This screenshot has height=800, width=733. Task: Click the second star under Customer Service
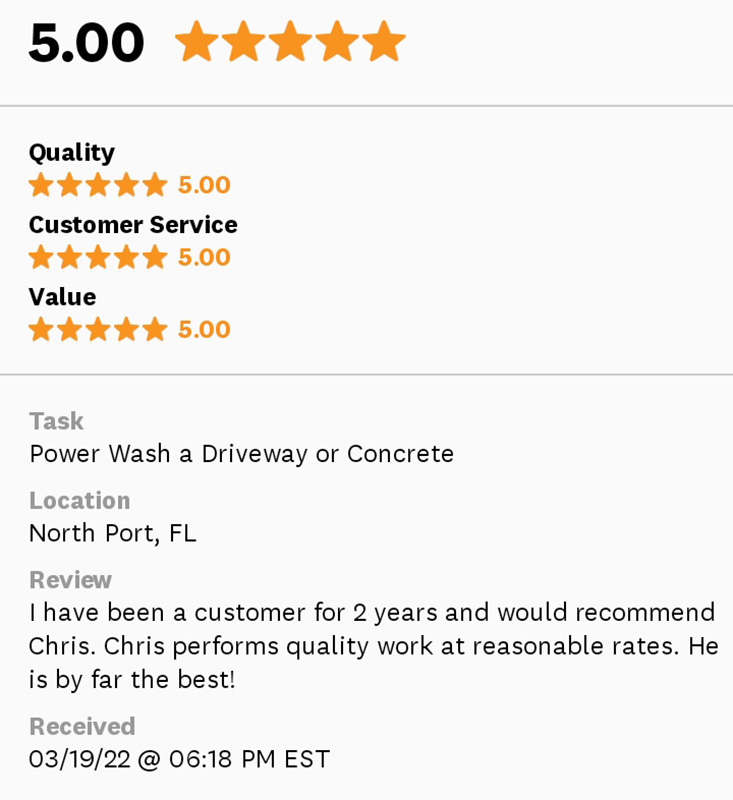[69, 257]
